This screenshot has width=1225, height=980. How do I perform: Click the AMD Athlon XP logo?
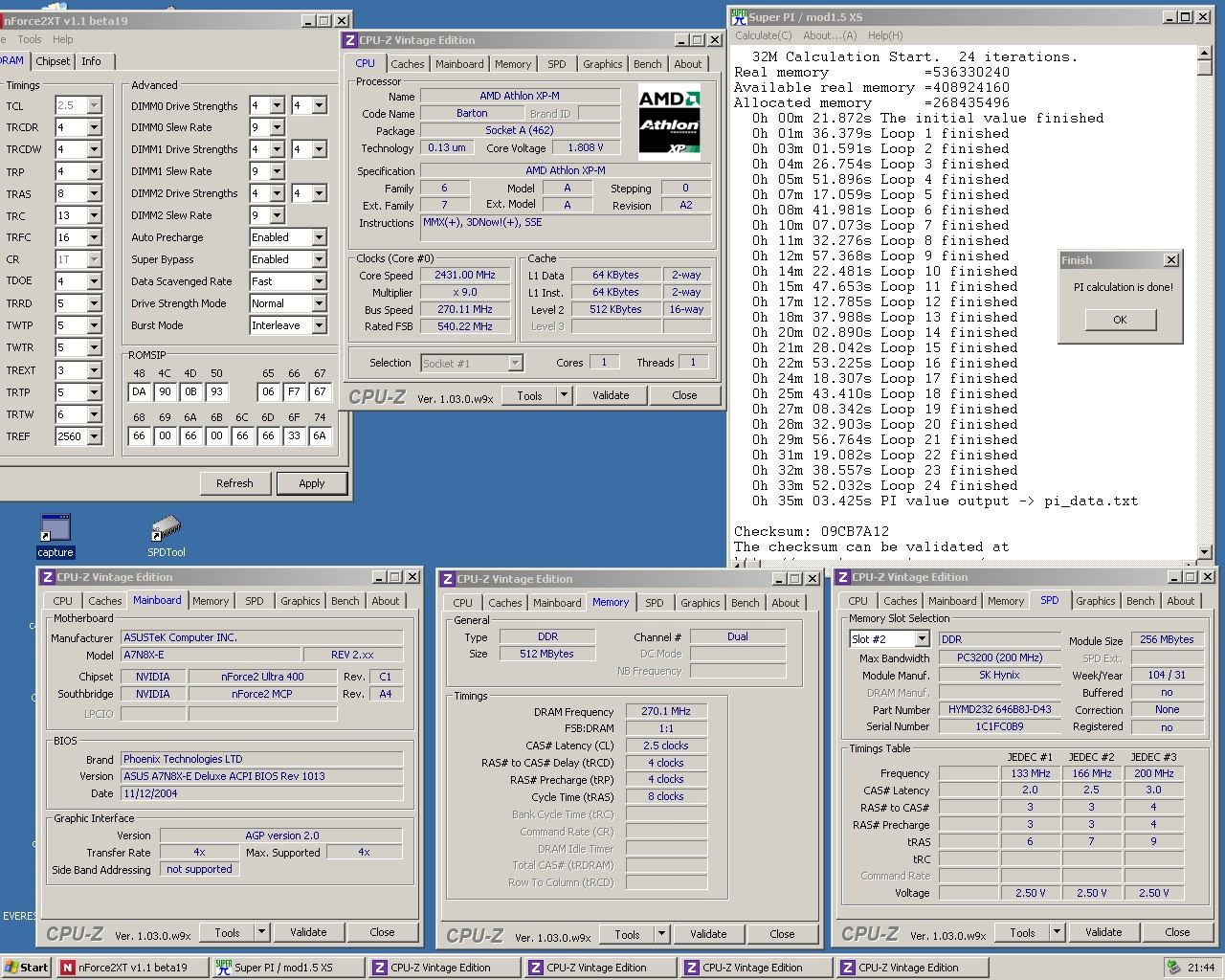pyautogui.click(x=670, y=122)
